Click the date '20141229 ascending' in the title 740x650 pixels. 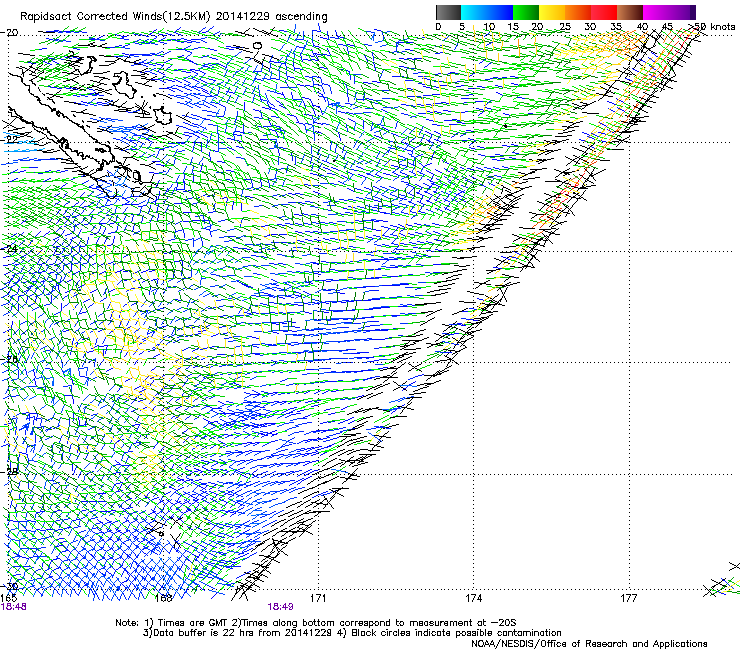tap(271, 17)
